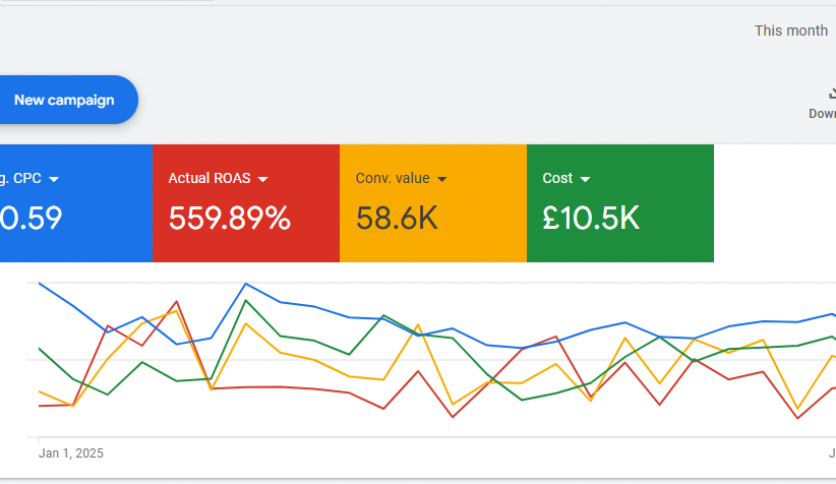836x484 pixels.
Task: Click the Jan 1, 2025 axis label
Action: tap(71, 453)
